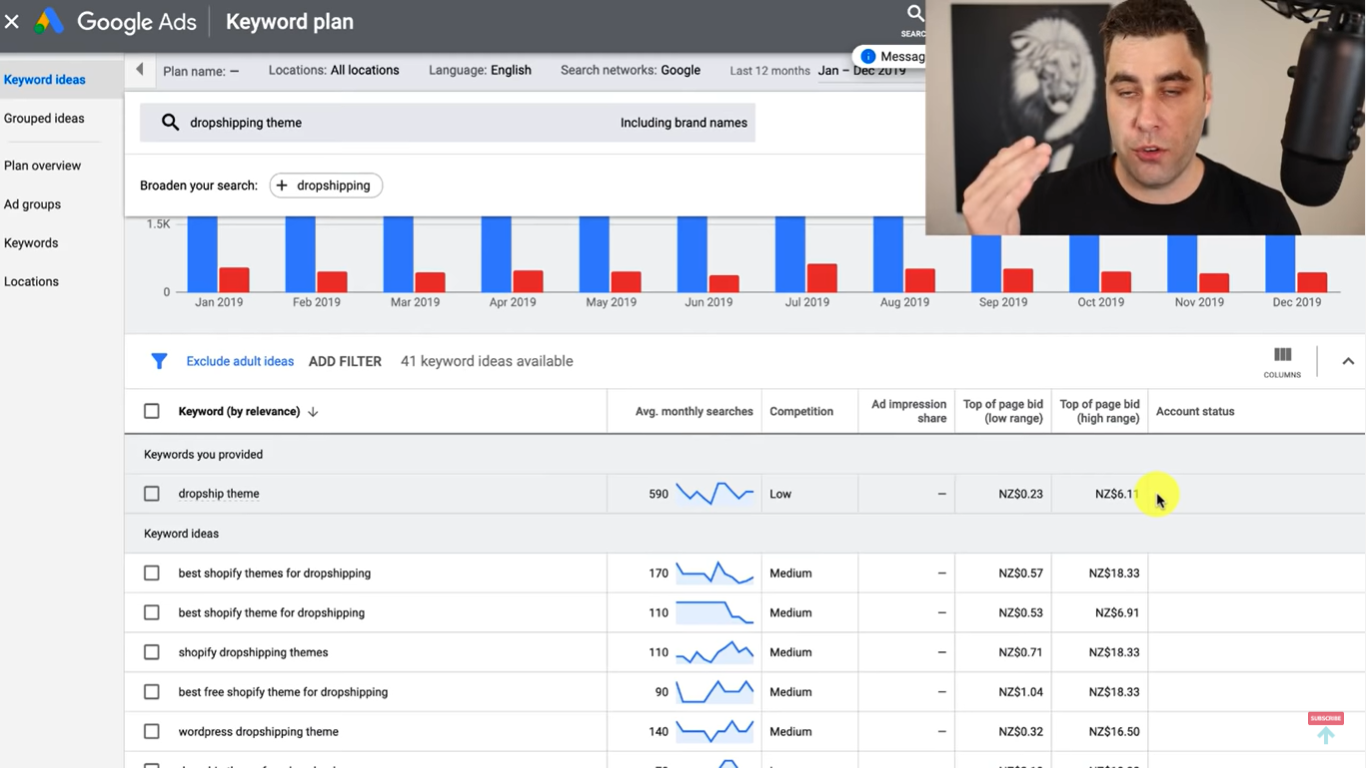
Task: Click the 'NZ$0.23' low range bid
Action: (1020, 493)
